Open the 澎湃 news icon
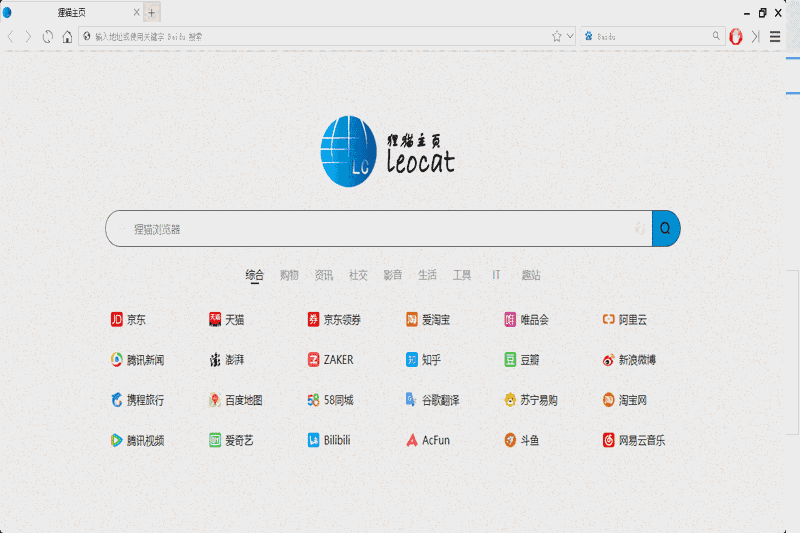Screen dimensions: 800x533 (215, 360)
